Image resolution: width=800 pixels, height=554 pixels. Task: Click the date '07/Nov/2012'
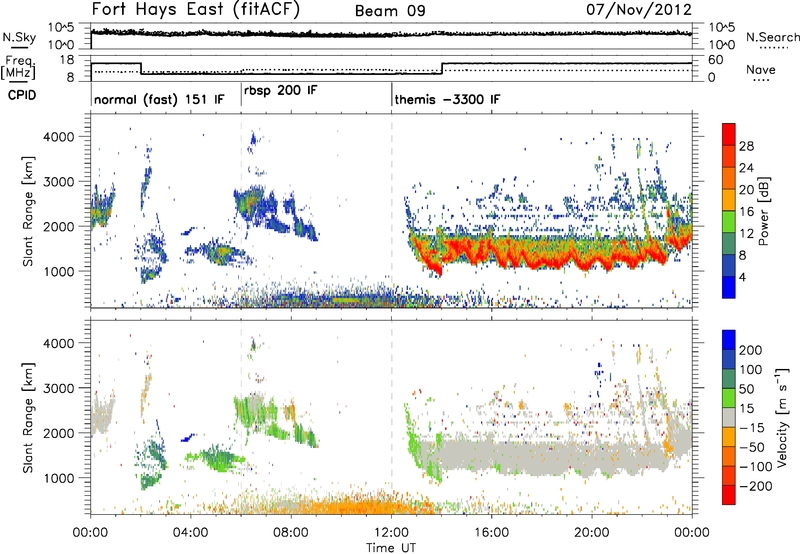tap(639, 10)
